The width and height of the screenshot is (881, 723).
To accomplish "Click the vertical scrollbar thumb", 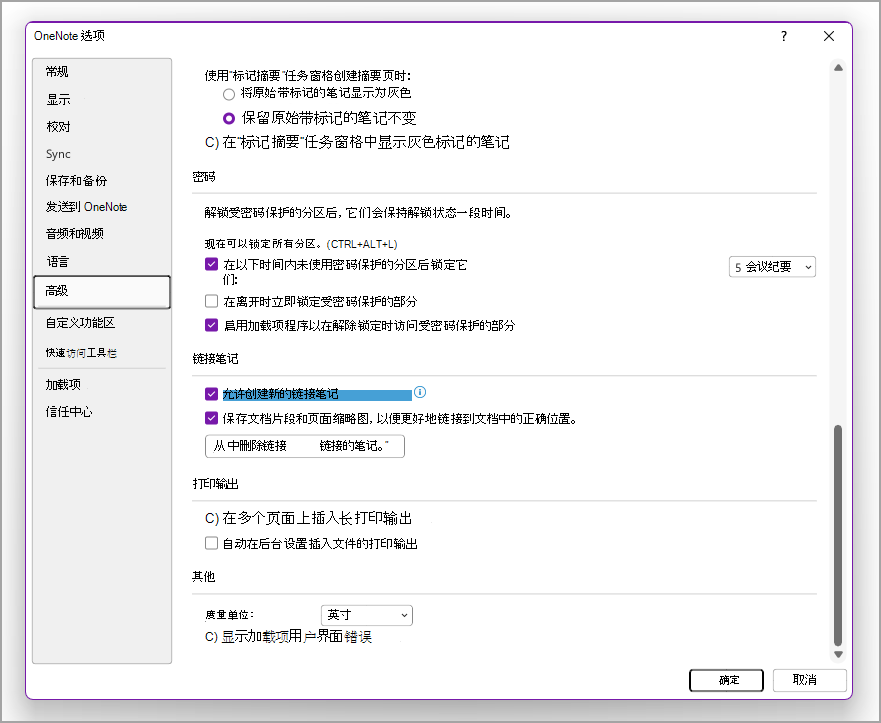I will (x=838, y=535).
